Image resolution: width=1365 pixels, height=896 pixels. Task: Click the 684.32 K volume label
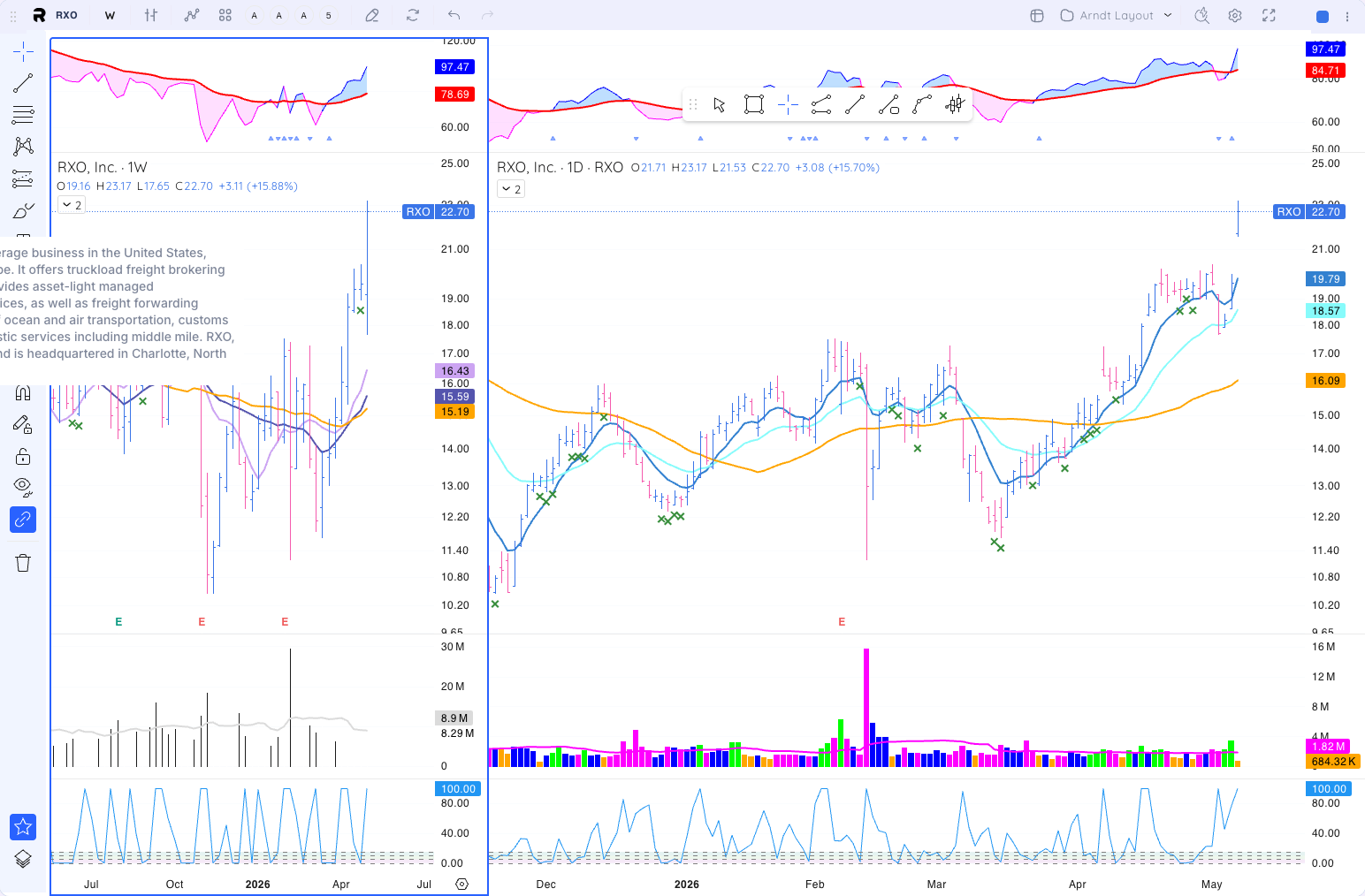click(x=1334, y=761)
